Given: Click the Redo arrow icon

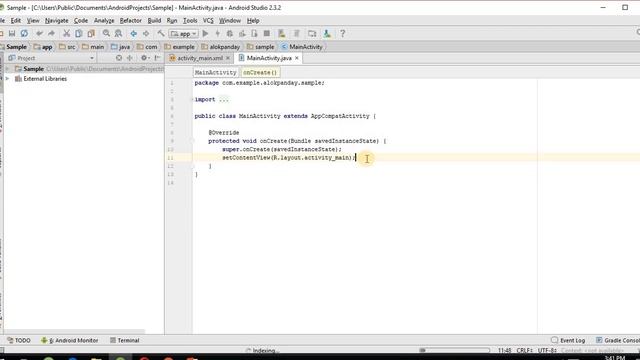Looking at the screenshot, I should click(51, 33).
